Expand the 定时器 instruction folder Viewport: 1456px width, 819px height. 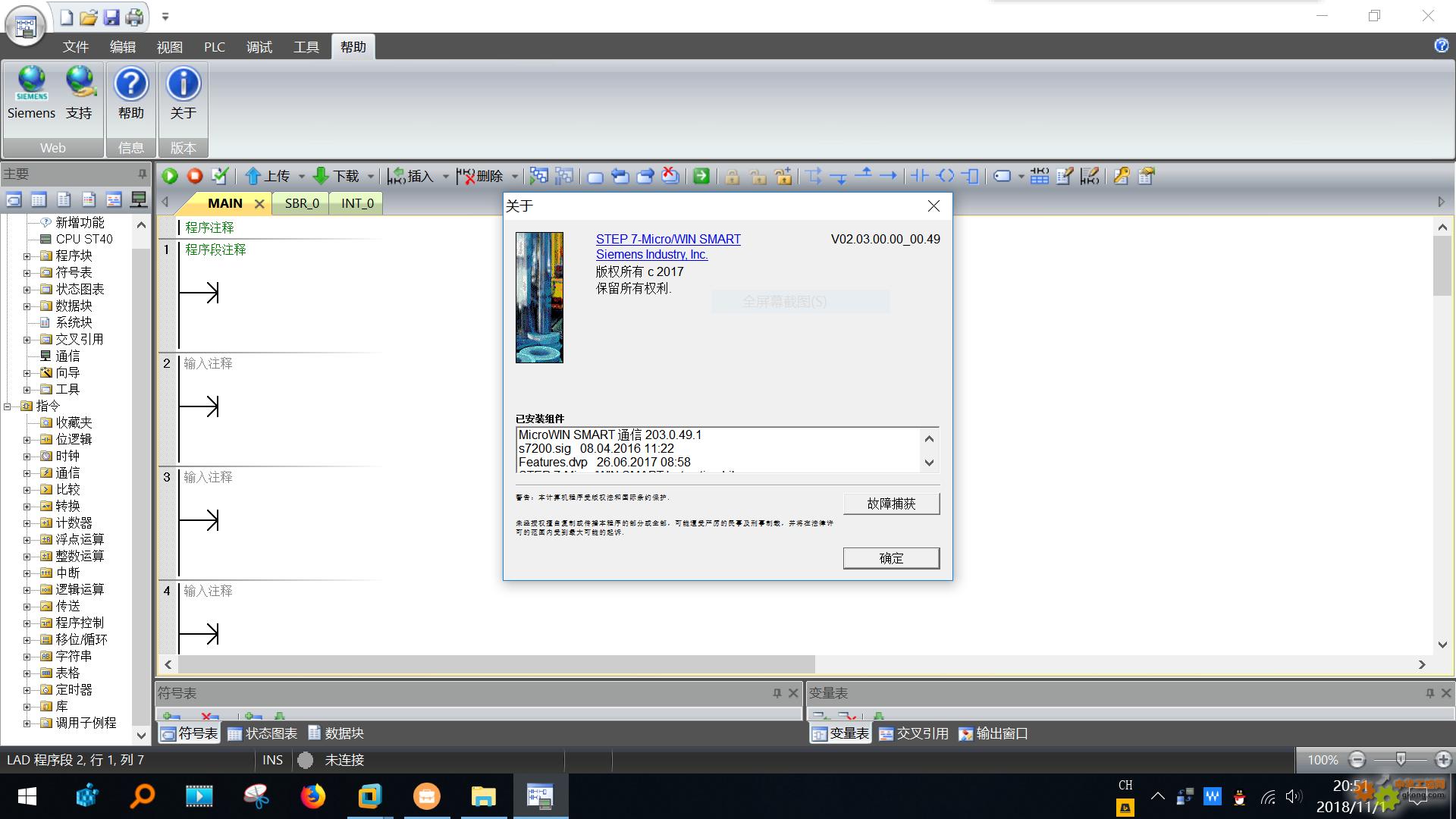click(27, 689)
